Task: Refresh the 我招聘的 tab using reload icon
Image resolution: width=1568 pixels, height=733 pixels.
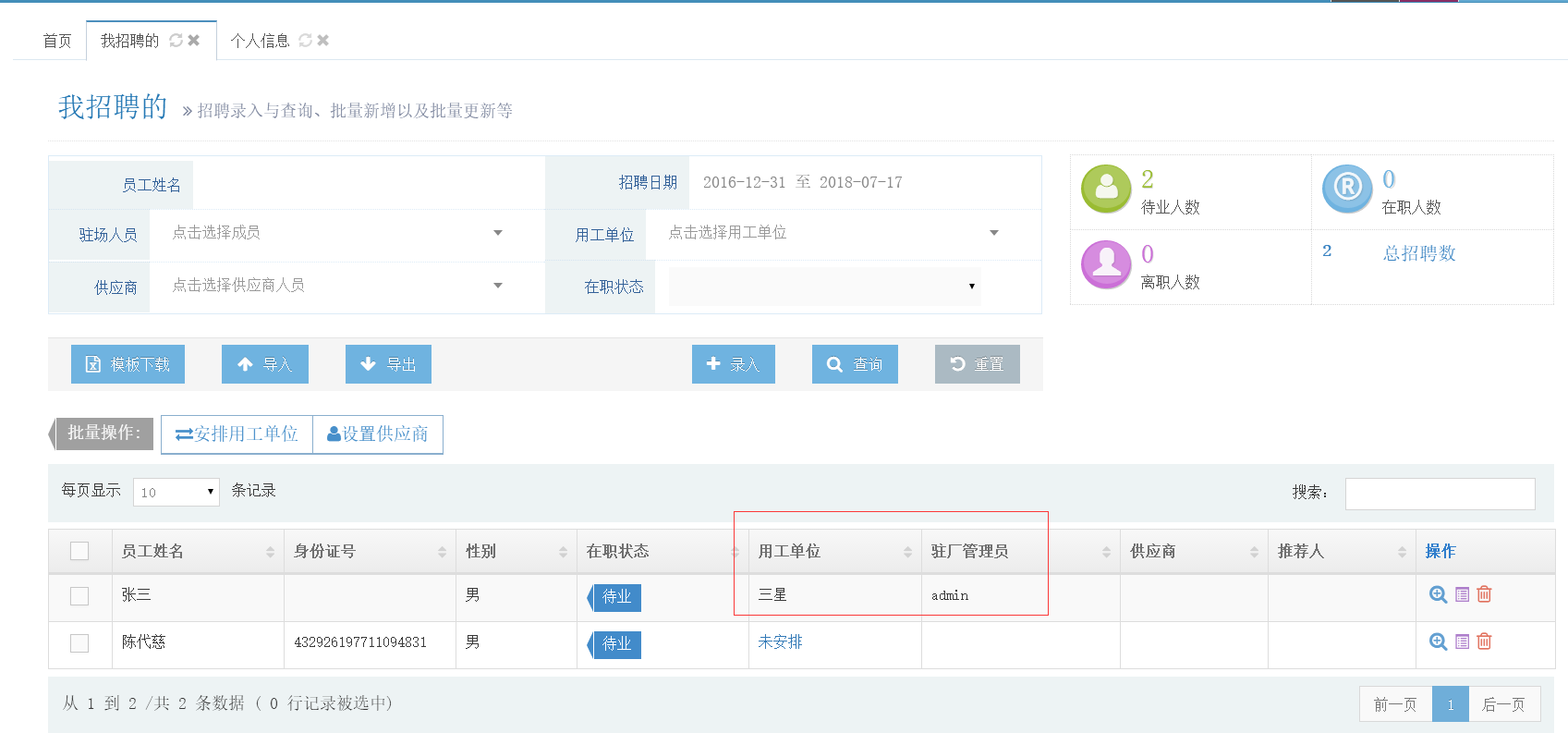Action: click(x=176, y=41)
